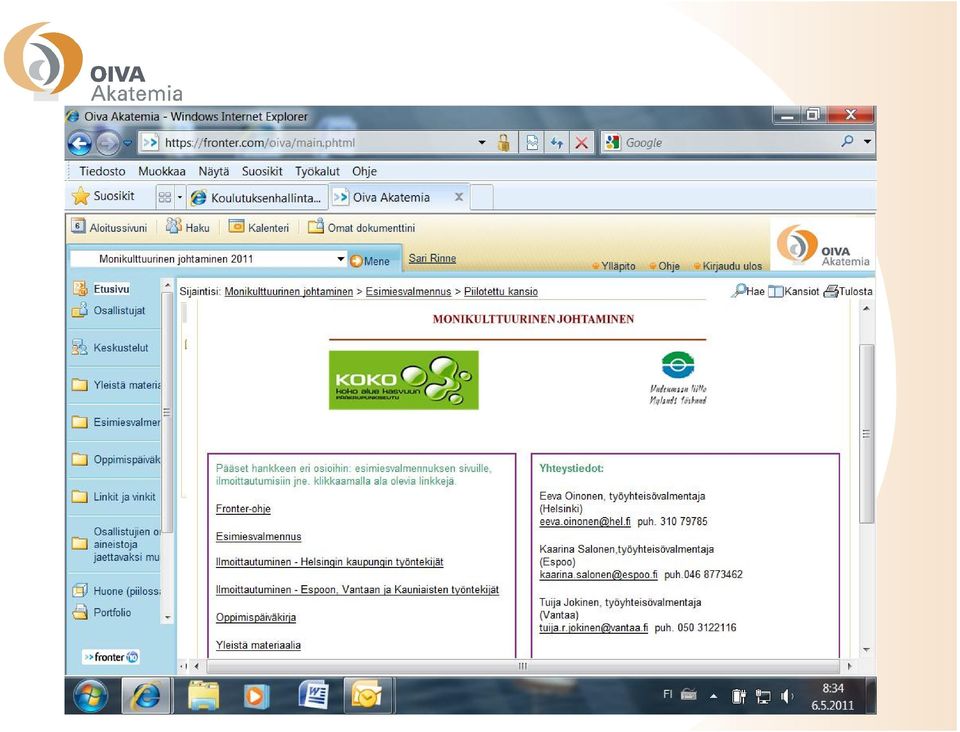Open the Ohje menu in menu bar
The height and width of the screenshot is (732, 960).
pyautogui.click(x=364, y=171)
